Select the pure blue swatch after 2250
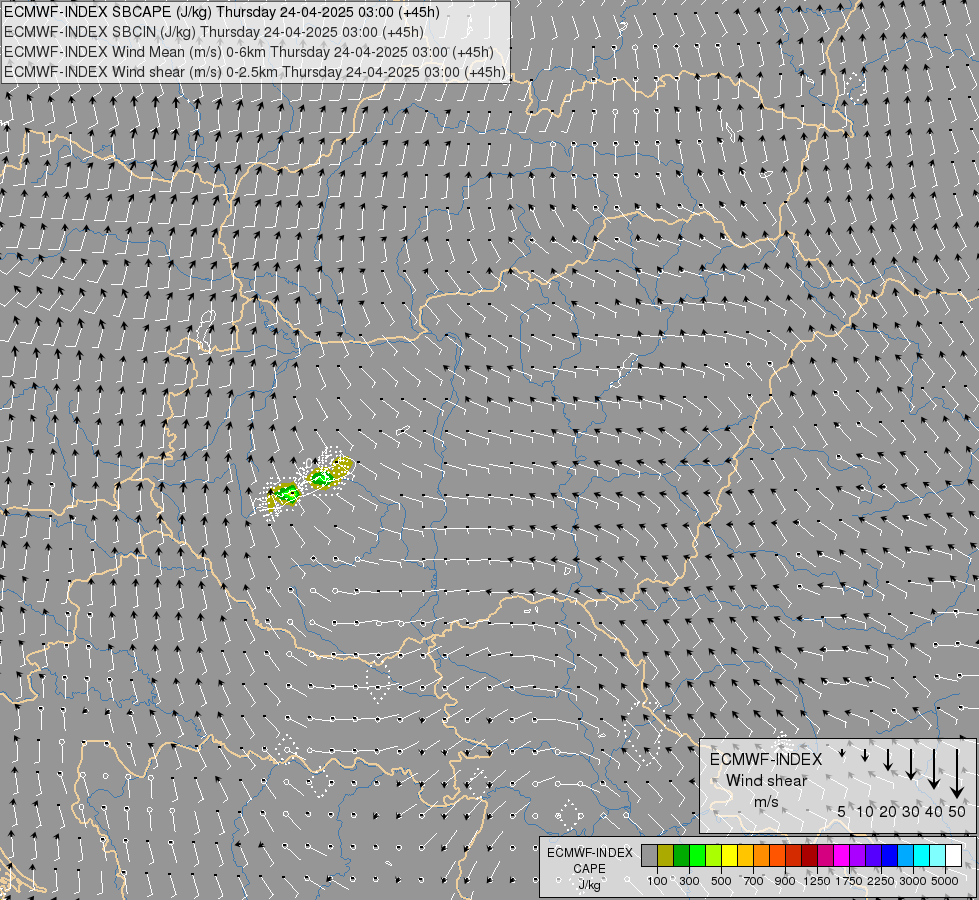The image size is (979, 900). pos(889,856)
